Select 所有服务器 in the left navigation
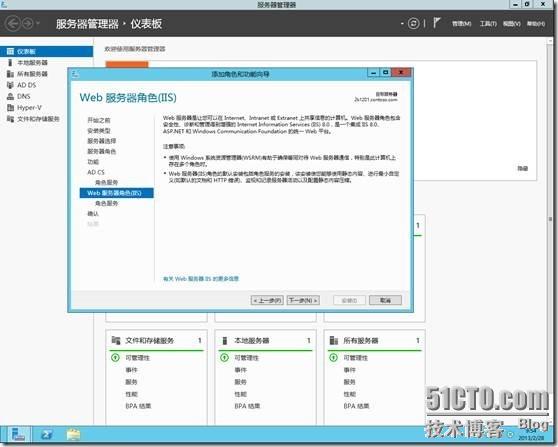558x447 pixels. [x=32, y=74]
